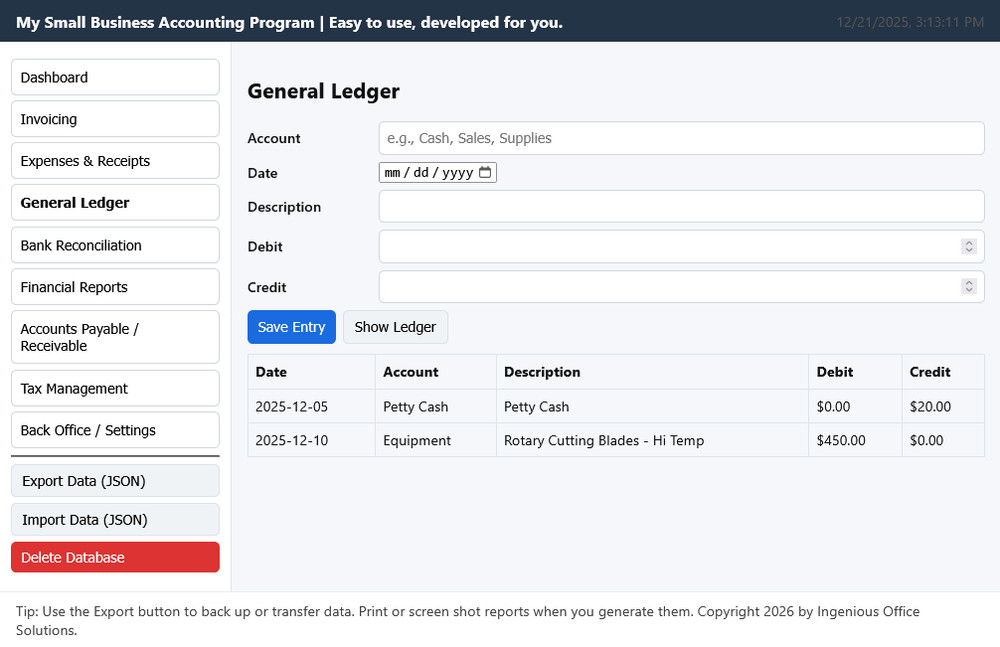Open Financial Reports section
The height and width of the screenshot is (647, 1000).
coord(115,287)
